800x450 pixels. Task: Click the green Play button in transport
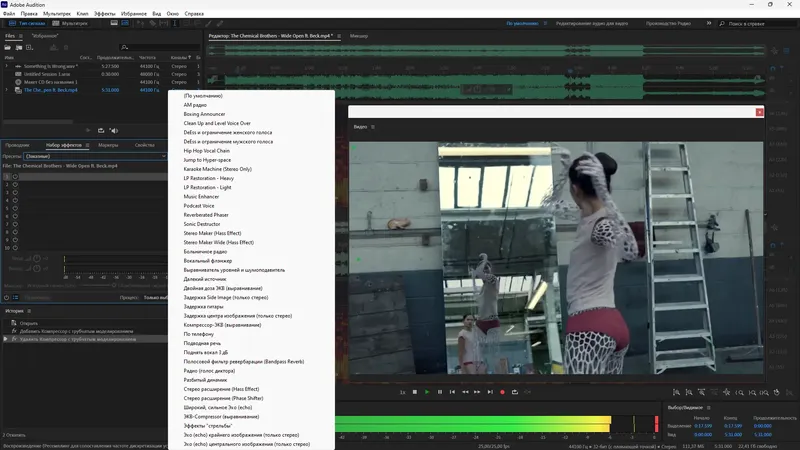[x=427, y=392]
